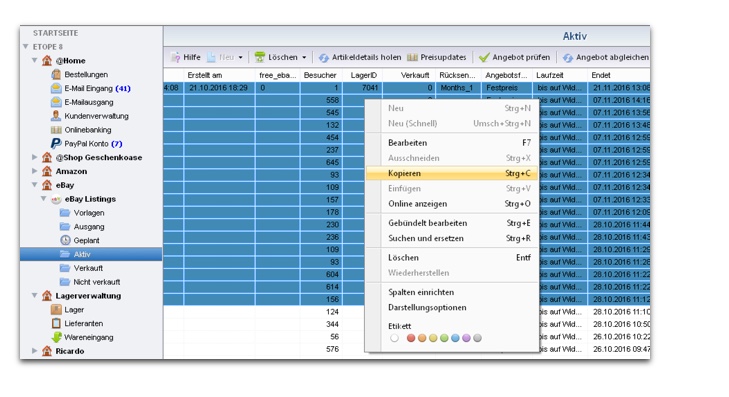Sort by Endet column header

[x=619, y=75]
